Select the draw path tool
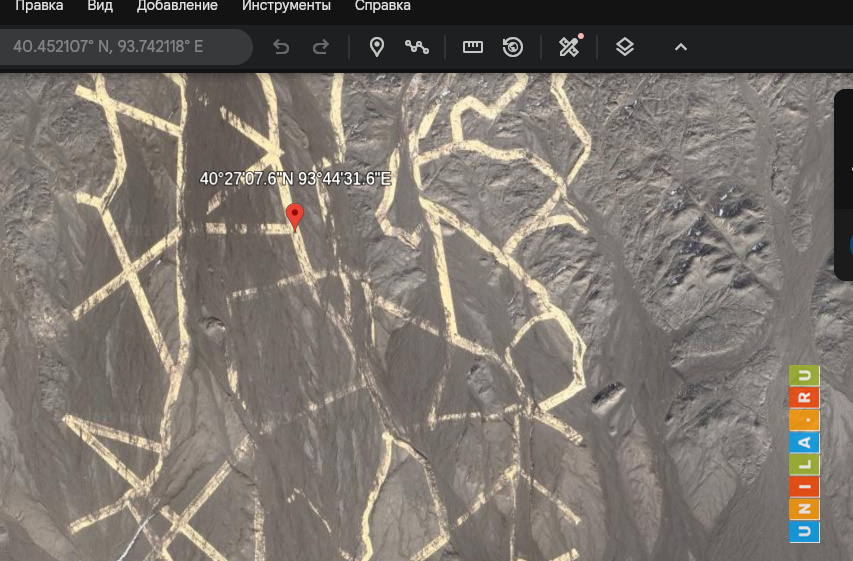This screenshot has height=561, width=853. pyautogui.click(x=417, y=47)
